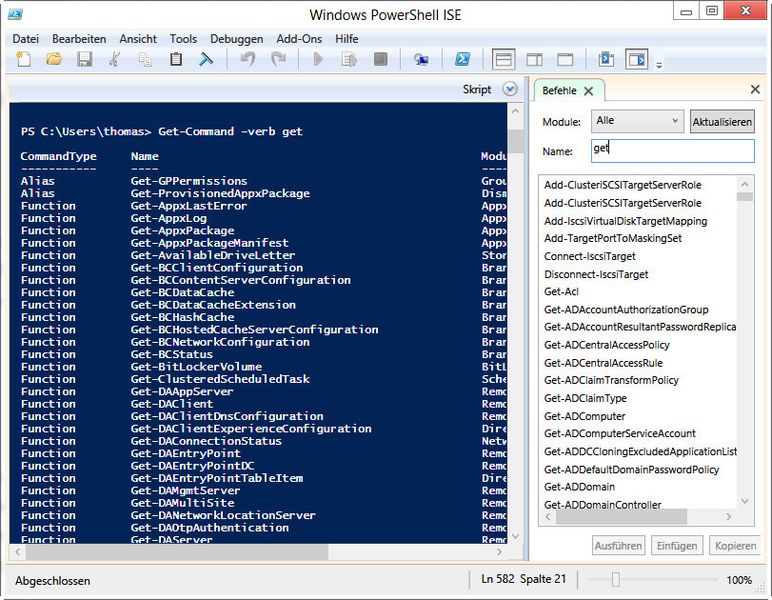Select Get-ADCentralAccessRule in the list
The width and height of the screenshot is (772, 600).
(603, 363)
